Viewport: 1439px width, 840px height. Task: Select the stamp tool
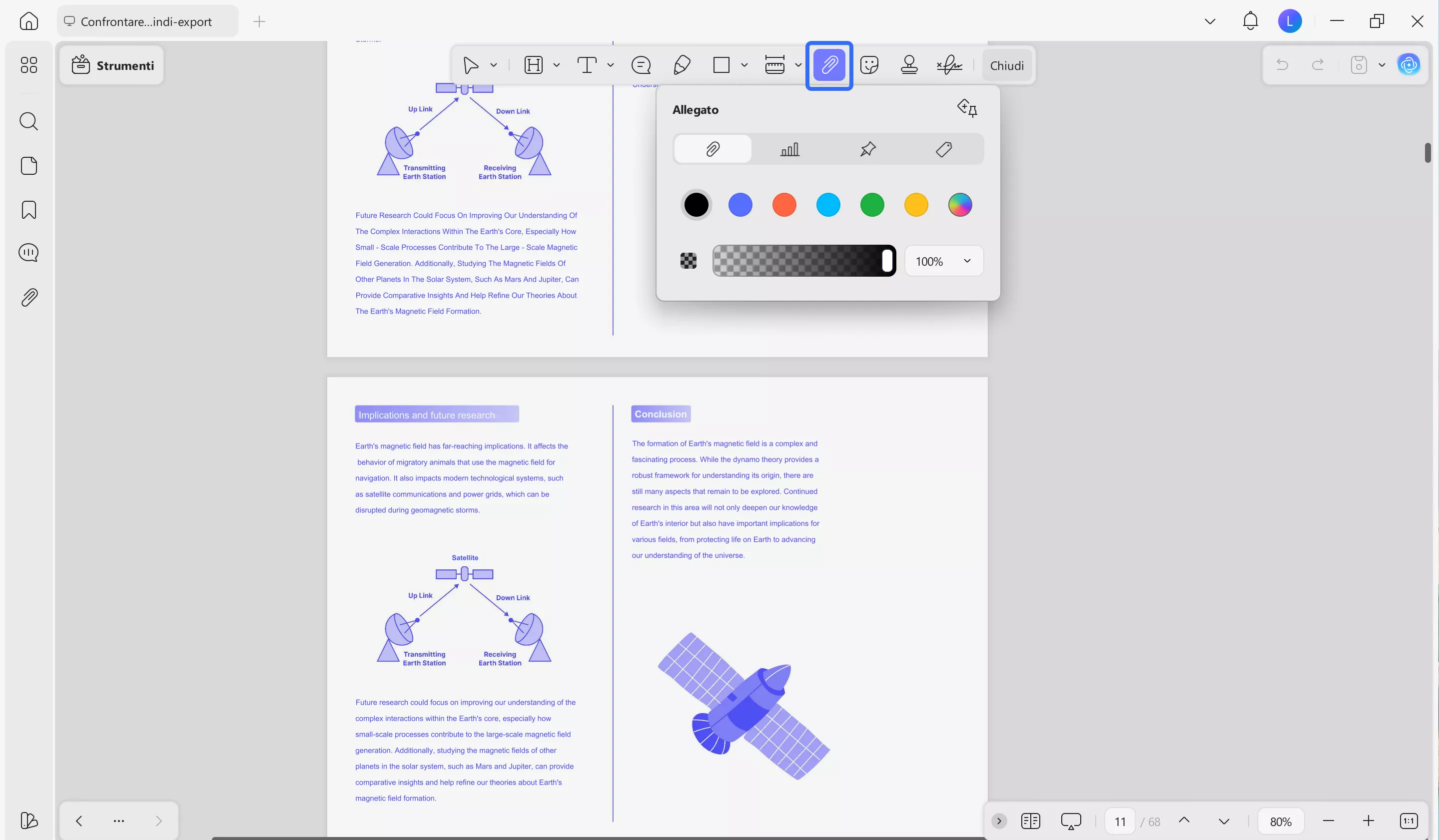click(x=908, y=65)
